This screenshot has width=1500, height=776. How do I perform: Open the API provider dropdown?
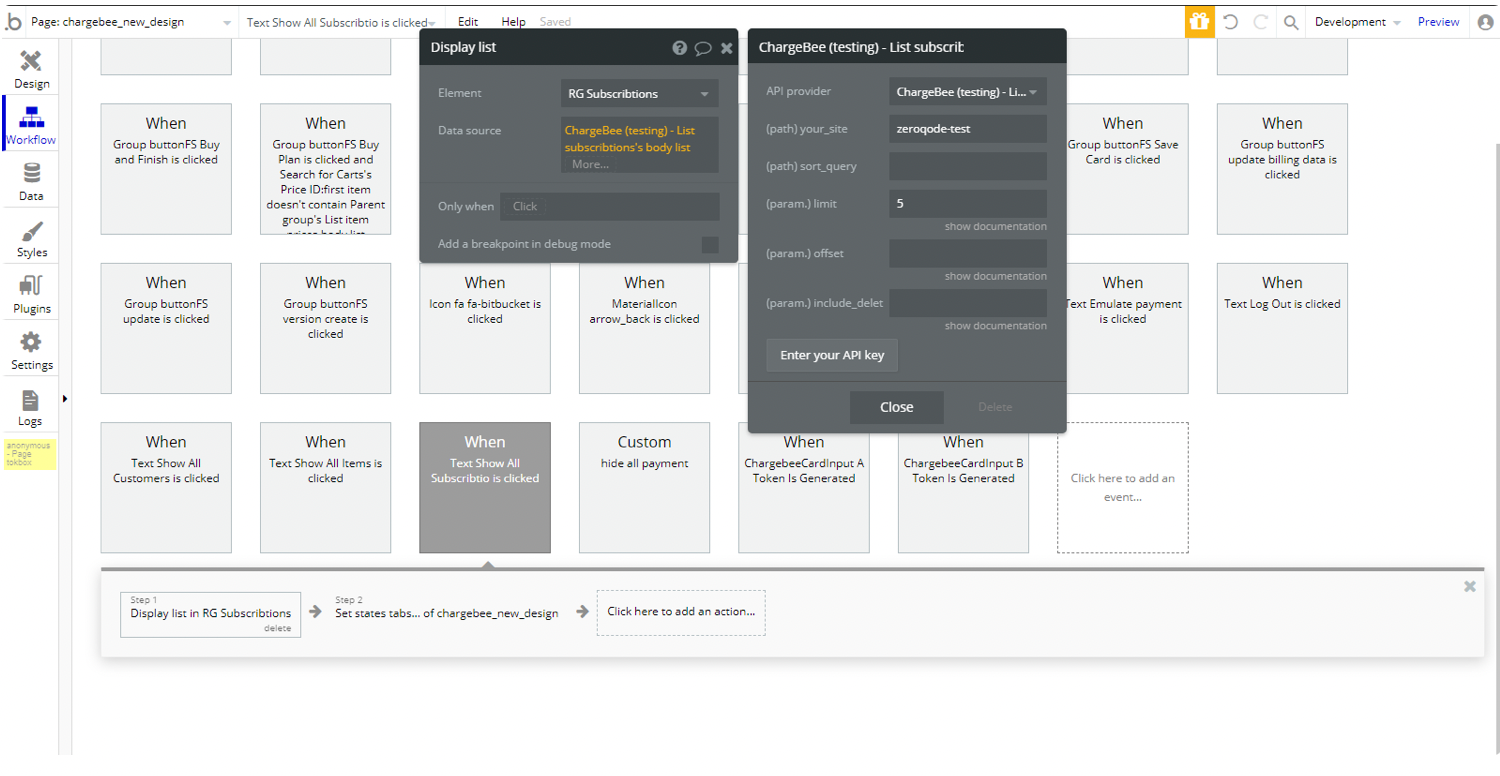coord(967,92)
